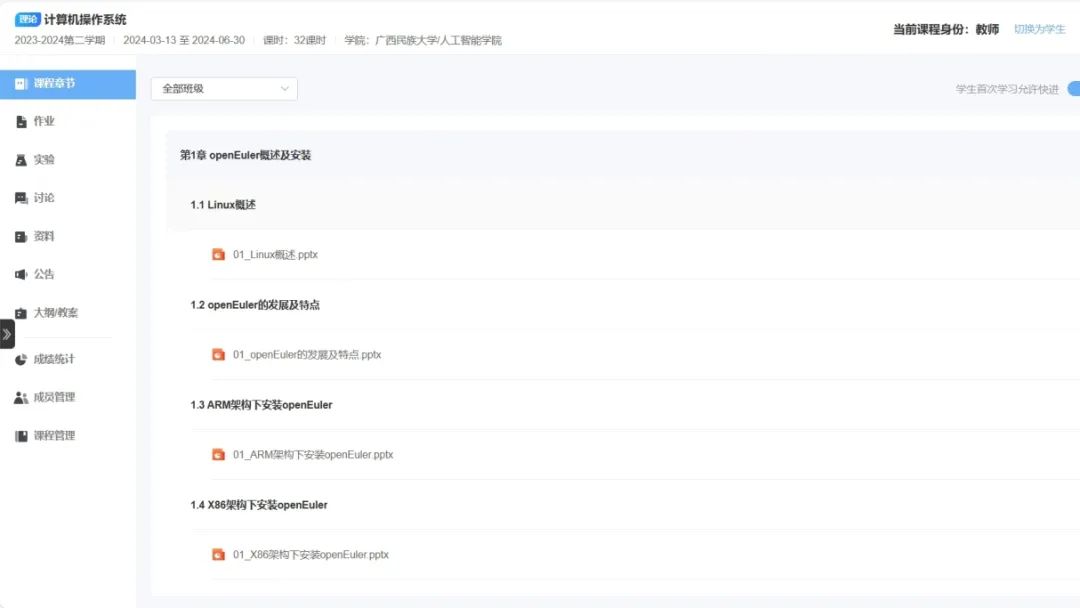Click the 作业 document icon
The height and width of the screenshot is (608, 1080).
(x=21, y=122)
